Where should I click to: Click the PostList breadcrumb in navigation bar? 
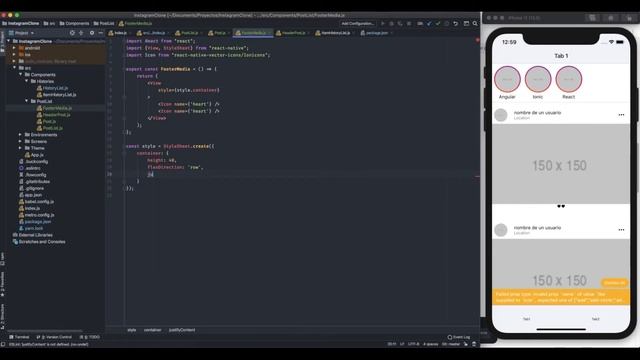point(104,24)
